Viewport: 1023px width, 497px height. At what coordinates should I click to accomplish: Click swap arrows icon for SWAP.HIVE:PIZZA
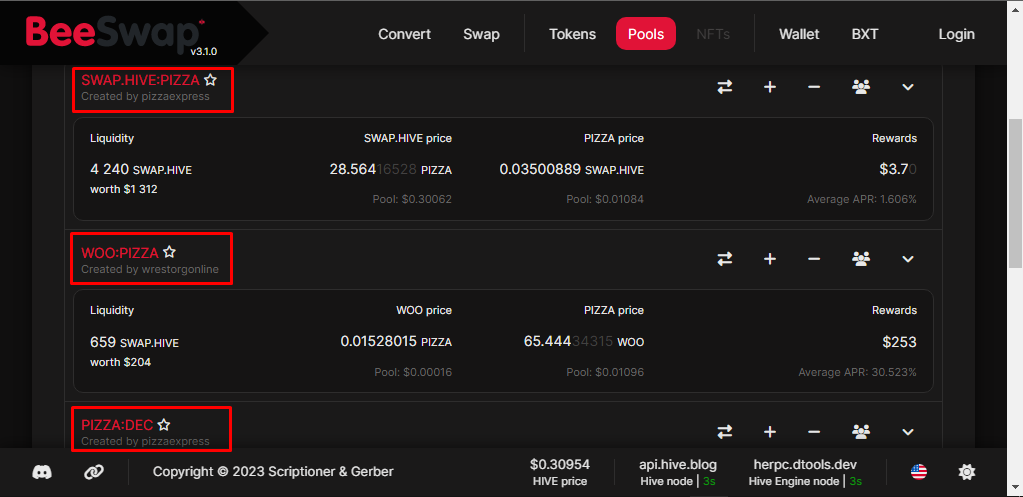725,87
